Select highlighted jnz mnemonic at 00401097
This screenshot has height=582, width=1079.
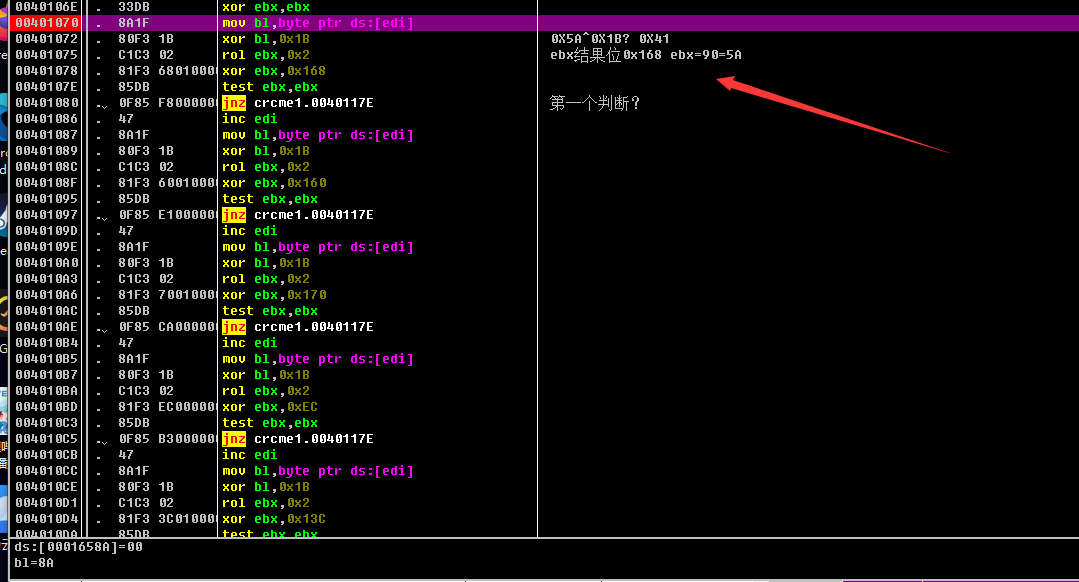coord(234,215)
